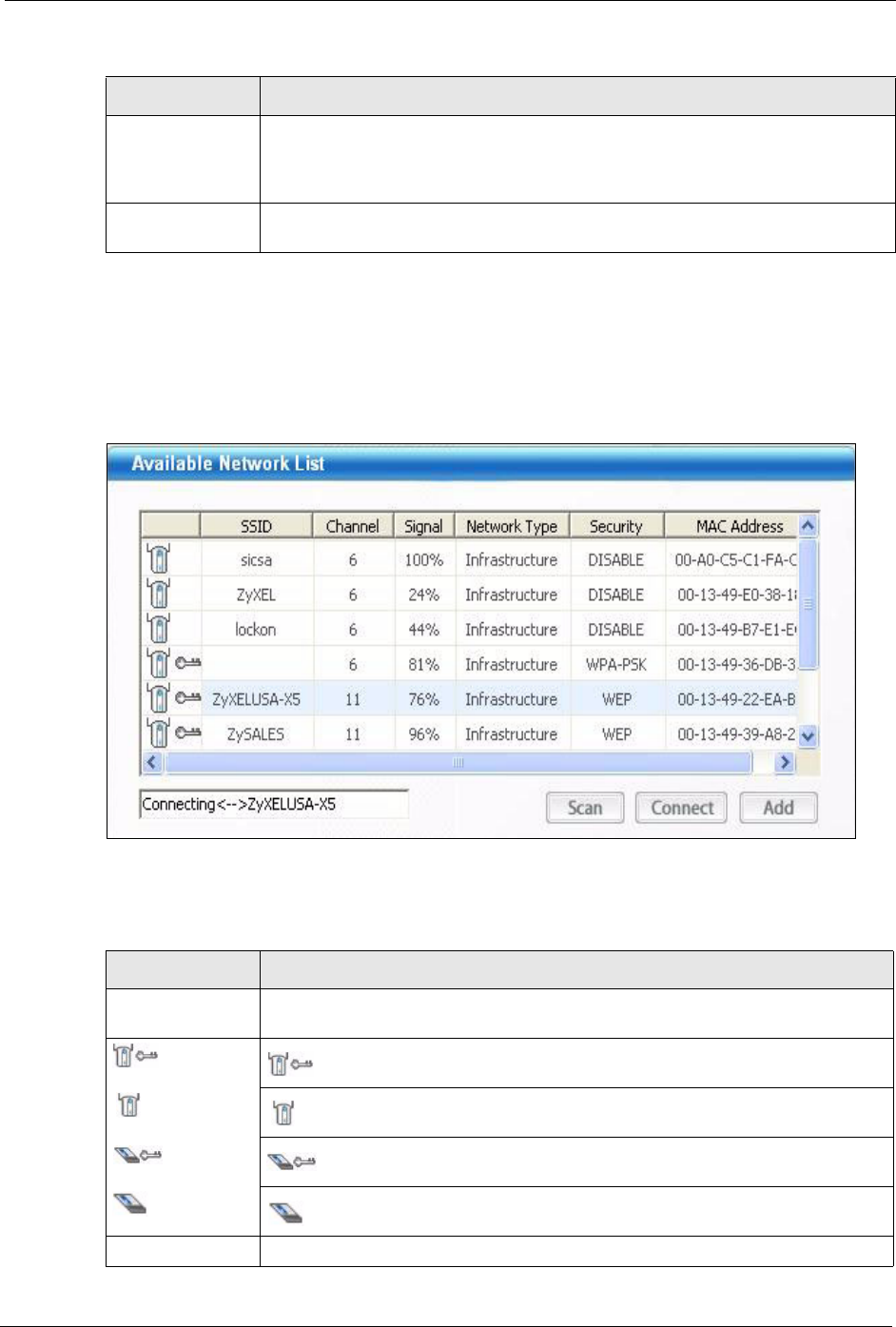This screenshot has width=896, height=1327.
Task: Sort by the Channel column header
Action: (353, 526)
